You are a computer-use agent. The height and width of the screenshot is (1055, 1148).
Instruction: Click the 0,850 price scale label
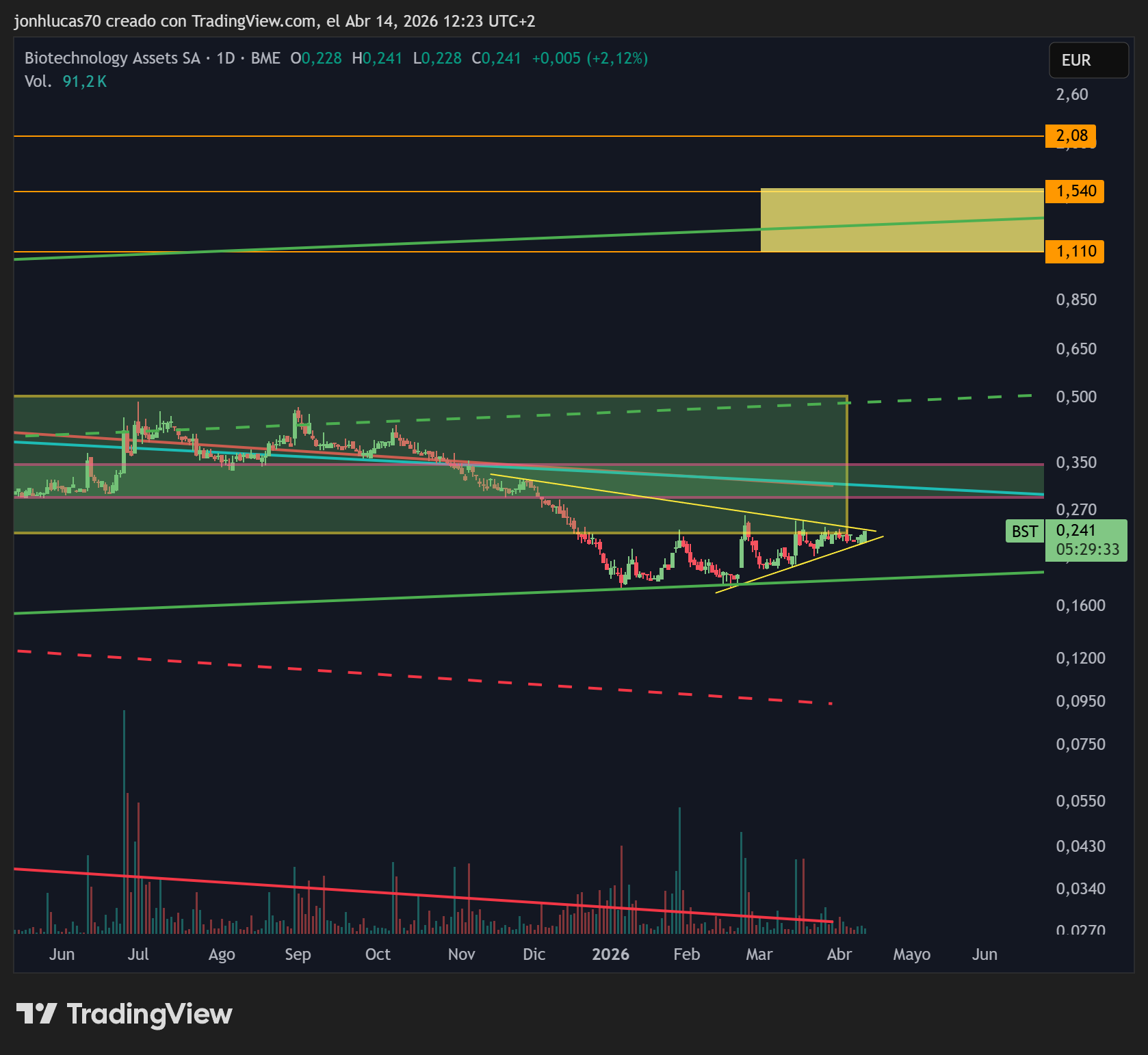[1075, 300]
